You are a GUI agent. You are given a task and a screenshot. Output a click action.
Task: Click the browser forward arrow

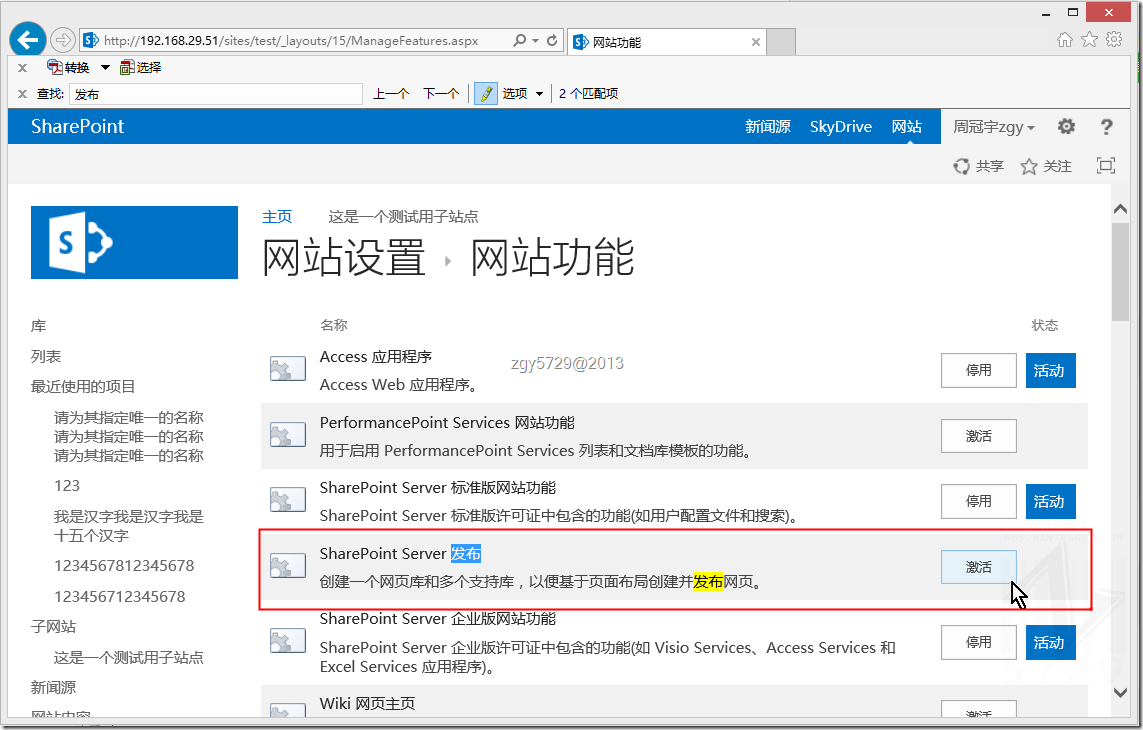(x=63, y=40)
